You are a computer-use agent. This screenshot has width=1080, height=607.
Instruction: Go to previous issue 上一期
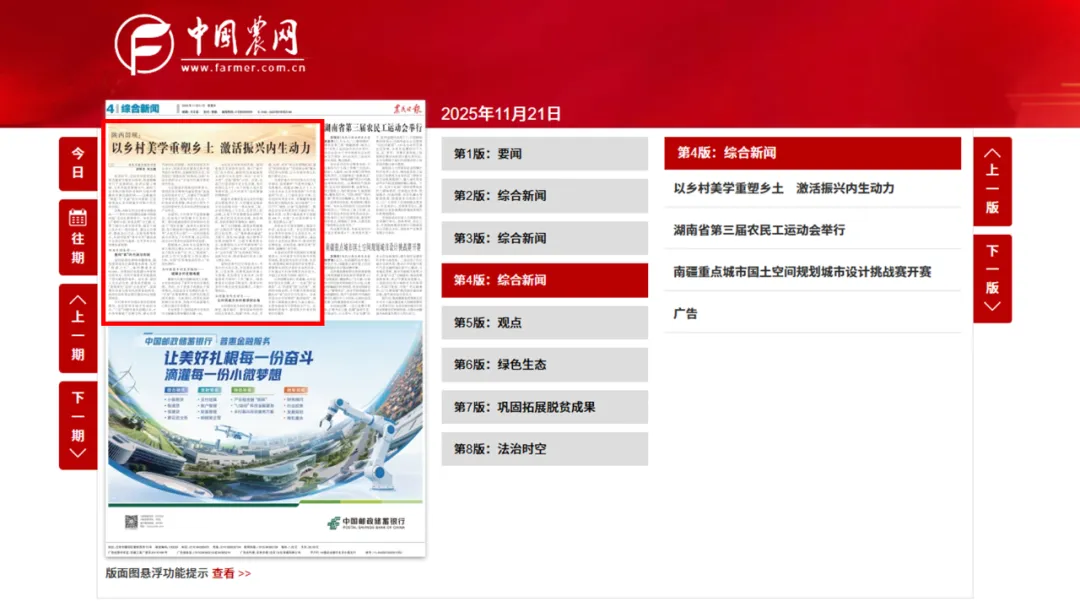78,327
